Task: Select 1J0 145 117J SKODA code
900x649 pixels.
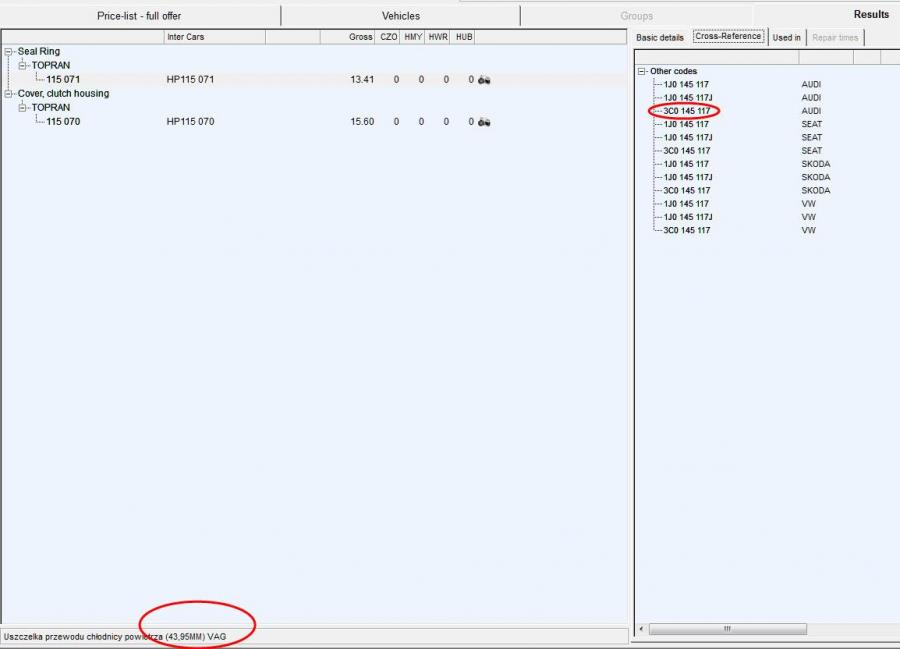Action: click(688, 177)
